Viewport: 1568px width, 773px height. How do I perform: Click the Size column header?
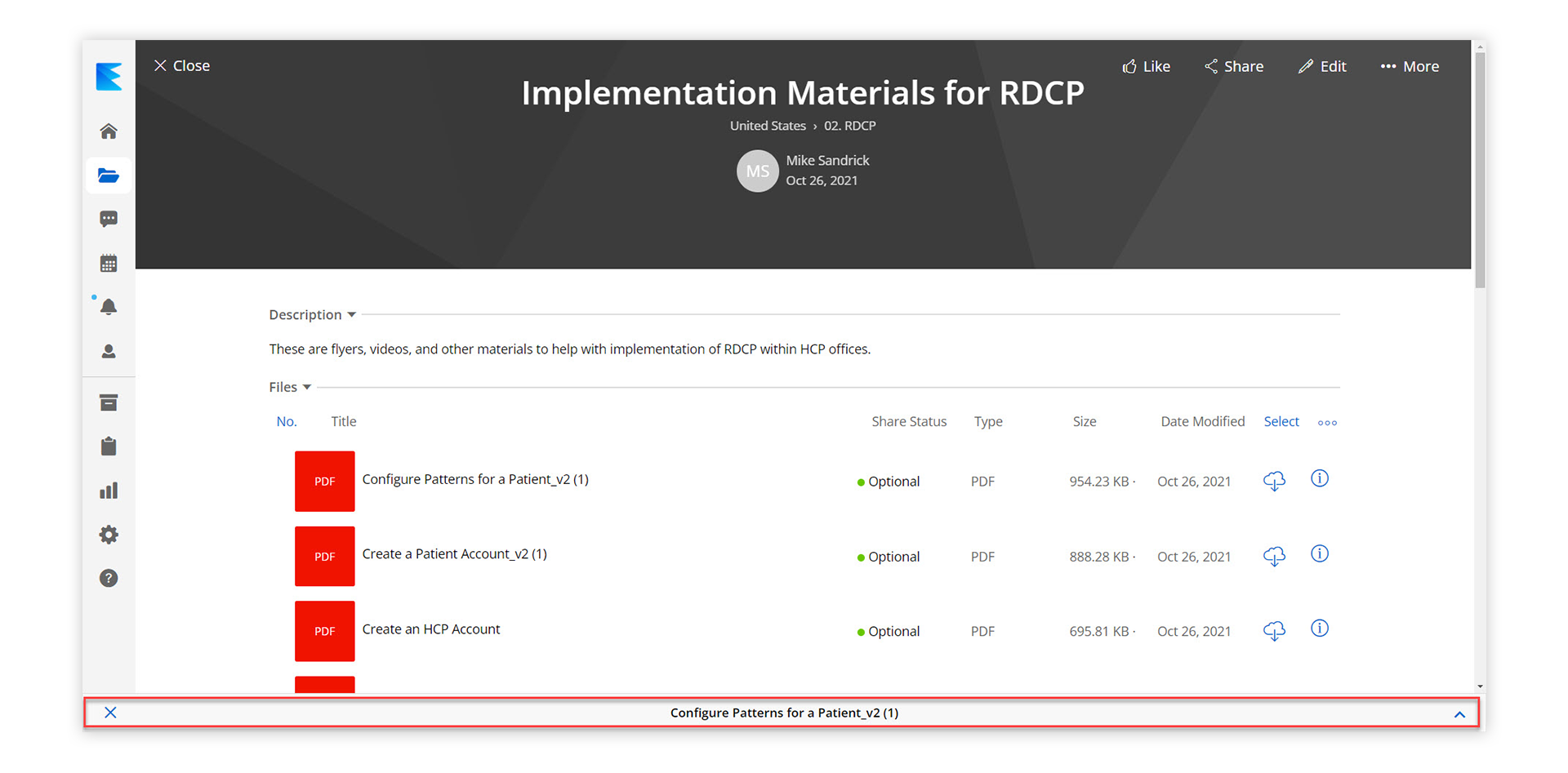click(1085, 421)
